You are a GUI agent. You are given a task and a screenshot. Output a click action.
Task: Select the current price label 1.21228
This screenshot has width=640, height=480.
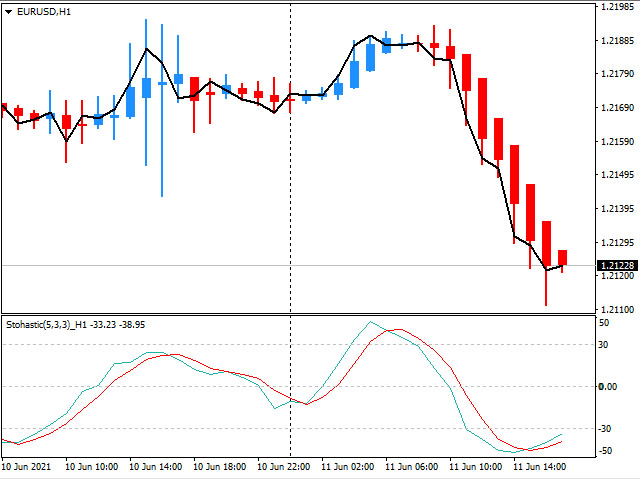pos(618,266)
